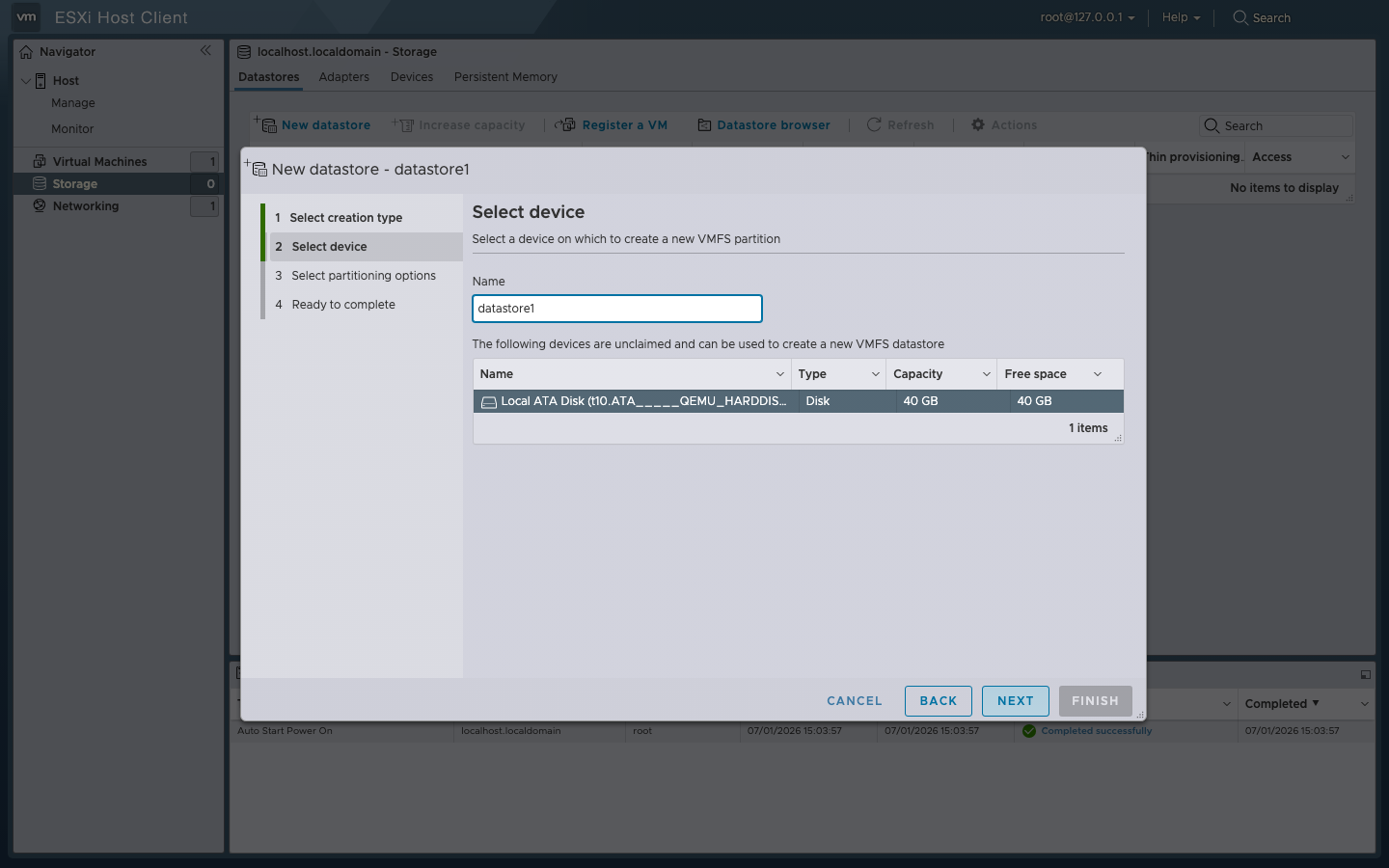Open the Completed column dropdown in tasks
The image size is (1389, 868).
[1364, 704]
